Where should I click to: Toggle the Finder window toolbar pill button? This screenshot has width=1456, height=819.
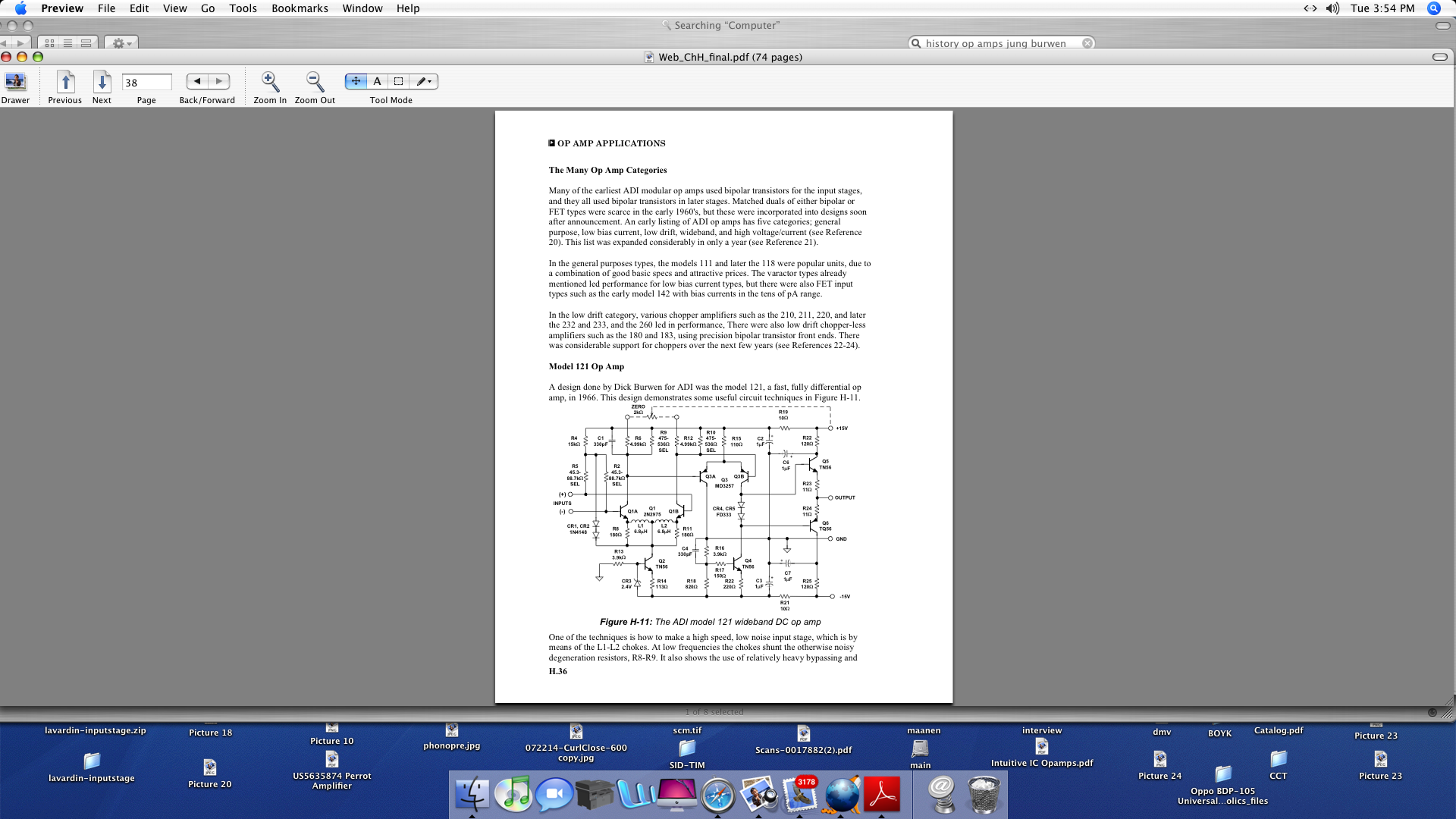tap(1442, 25)
